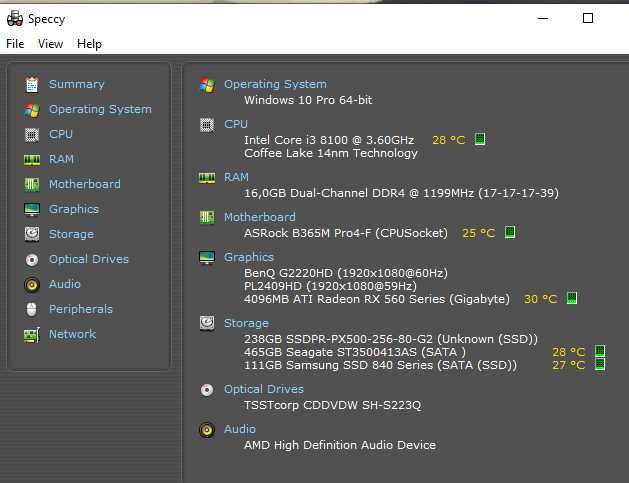
Task: Open the Help menu
Action: click(89, 43)
